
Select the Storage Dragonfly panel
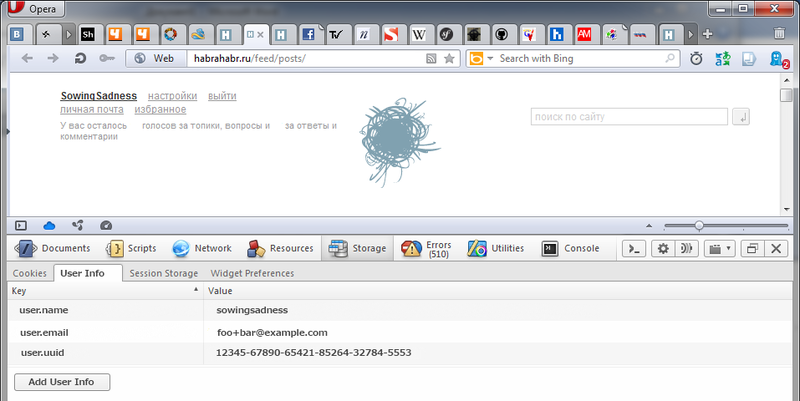click(x=357, y=248)
